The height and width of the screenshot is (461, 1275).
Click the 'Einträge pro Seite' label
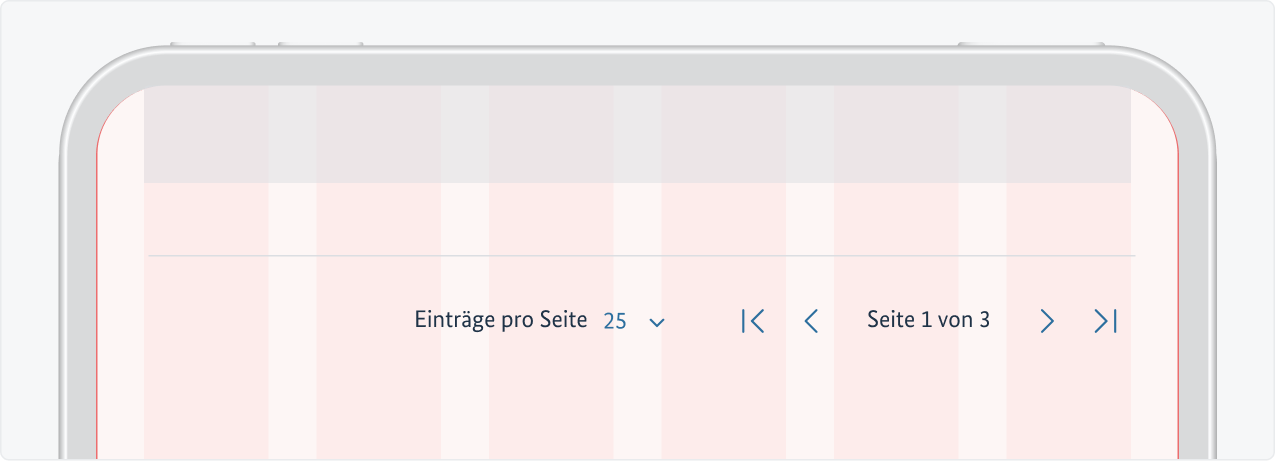(500, 320)
